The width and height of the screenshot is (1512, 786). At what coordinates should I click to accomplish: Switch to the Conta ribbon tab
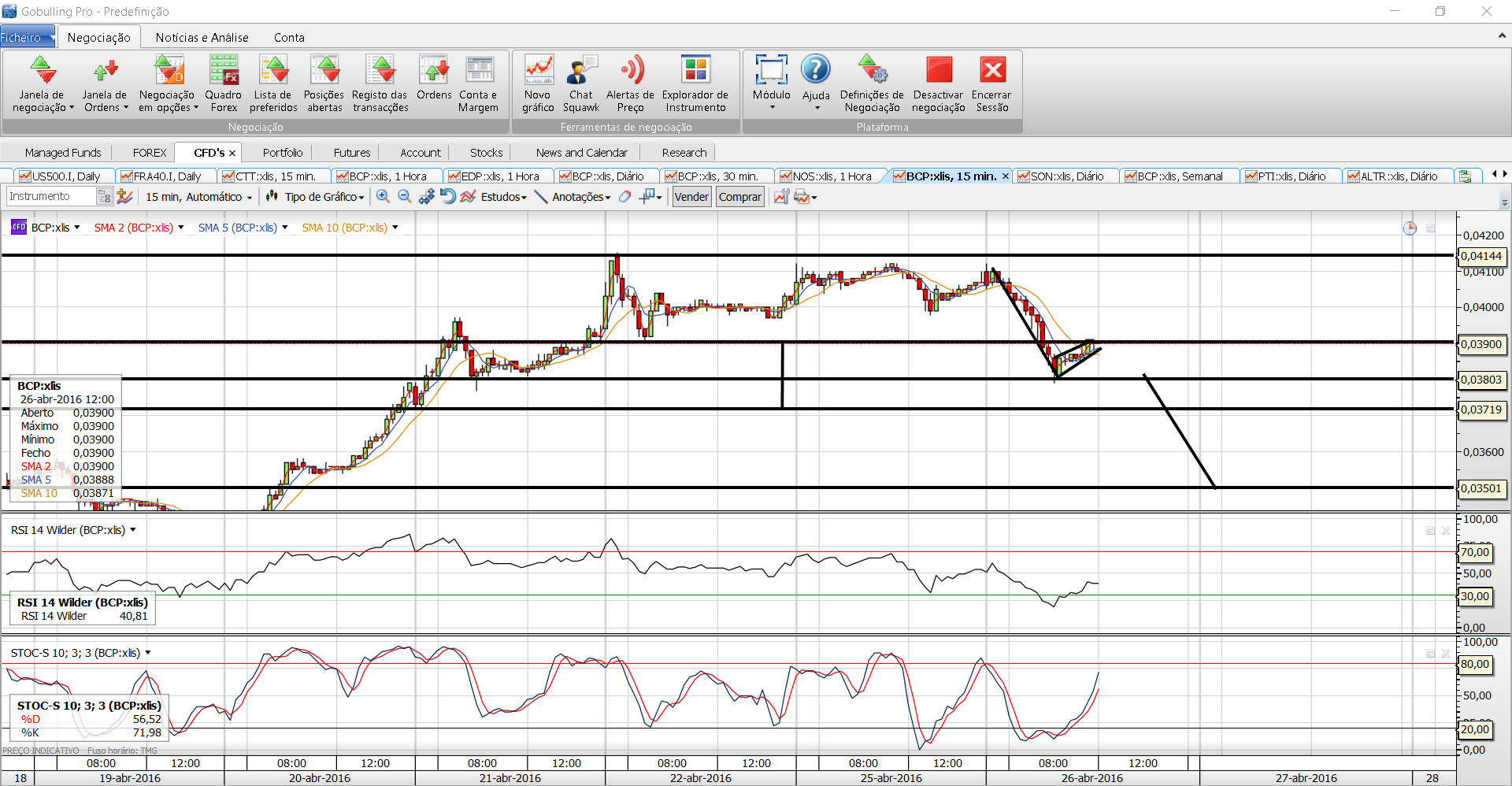(289, 37)
